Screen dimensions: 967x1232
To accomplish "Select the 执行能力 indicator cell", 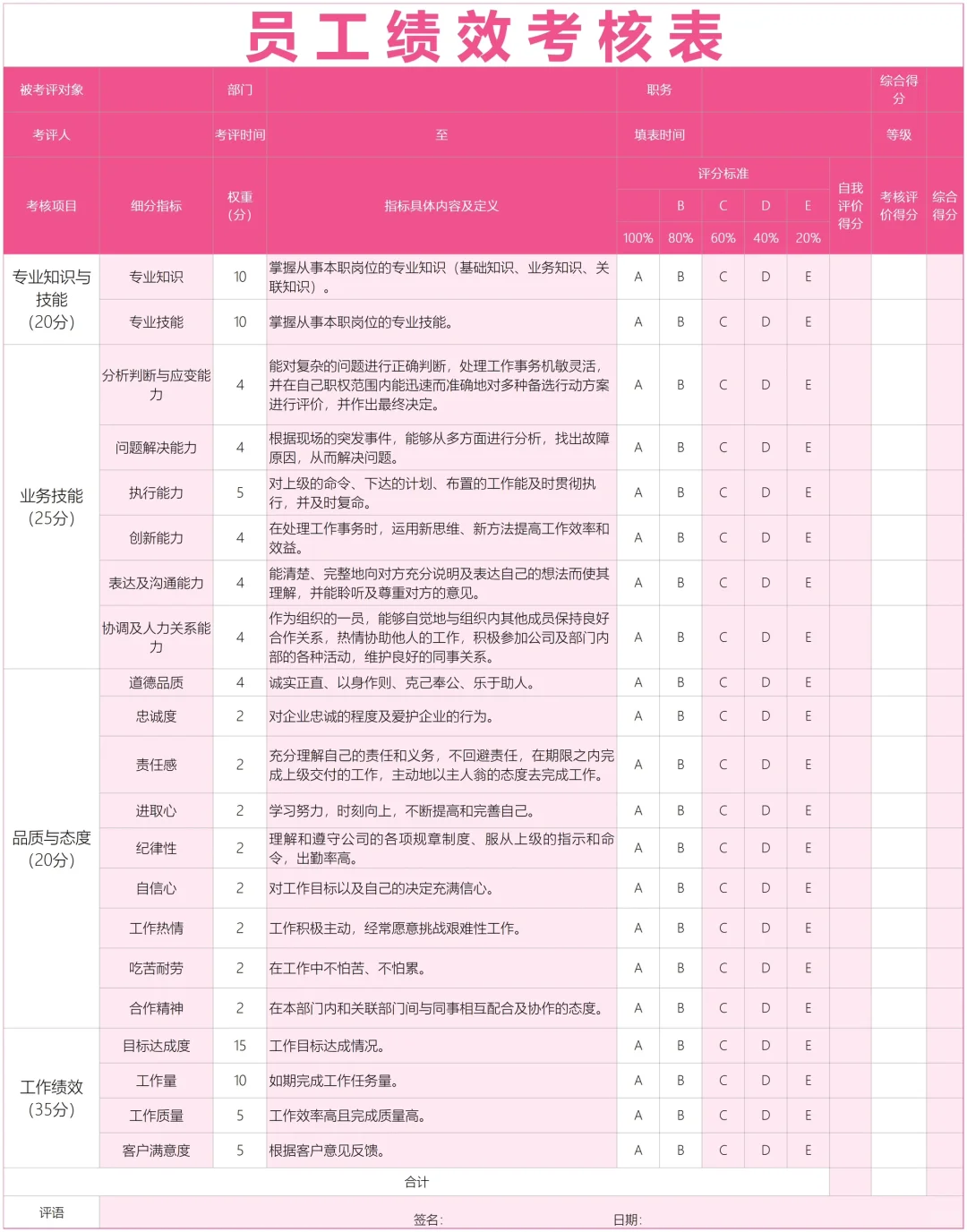I will pyautogui.click(x=156, y=492).
